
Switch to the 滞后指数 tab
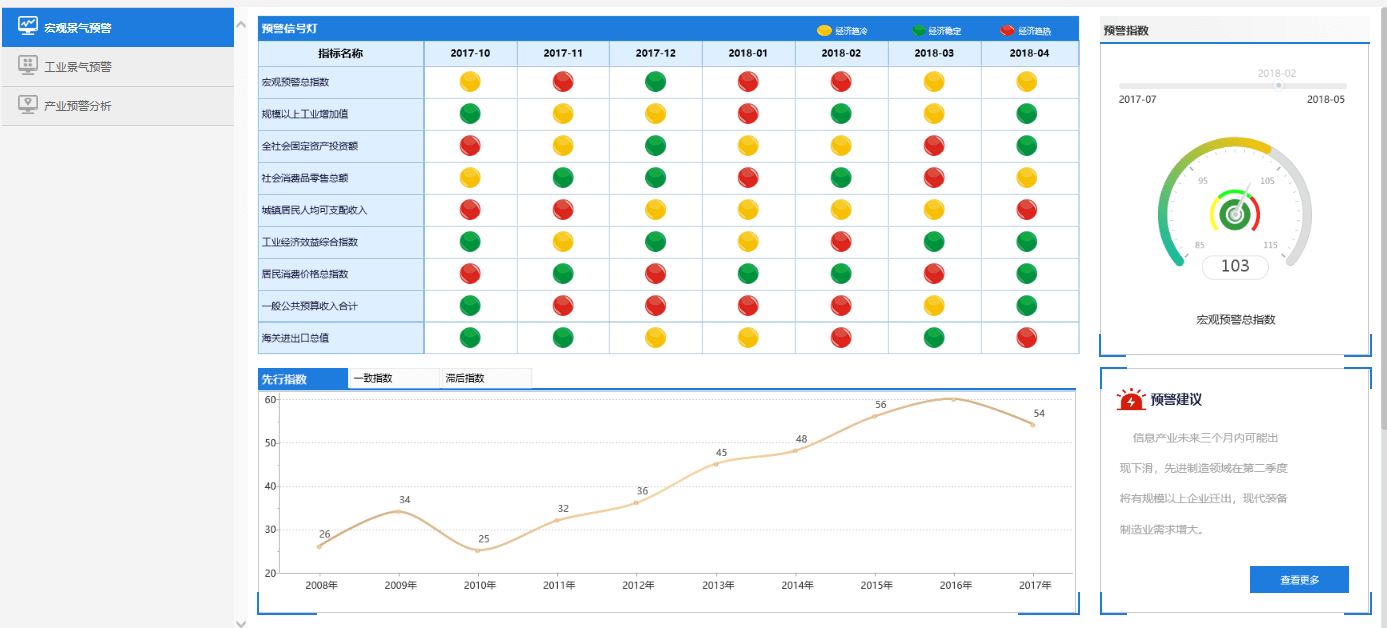[486, 379]
